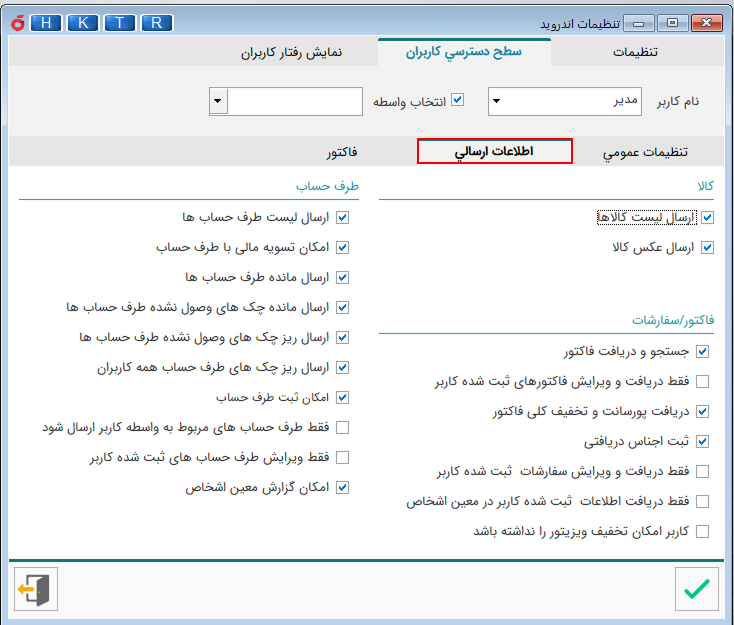Click the exit door icon
This screenshot has width=734, height=625.
pos(37,589)
